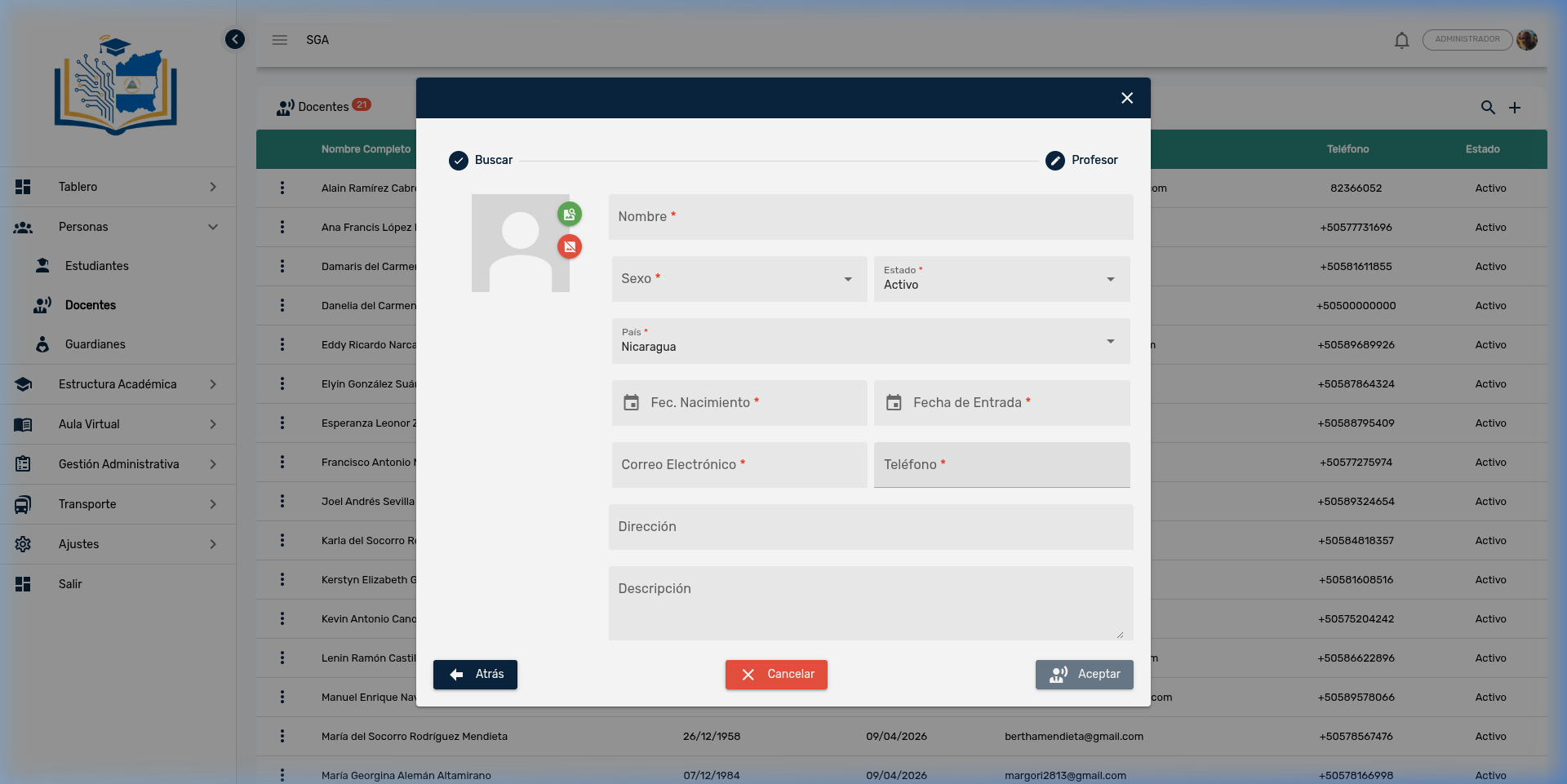The height and width of the screenshot is (784, 1567).
Task: Open Guardianes in the sidebar
Action: click(x=95, y=344)
